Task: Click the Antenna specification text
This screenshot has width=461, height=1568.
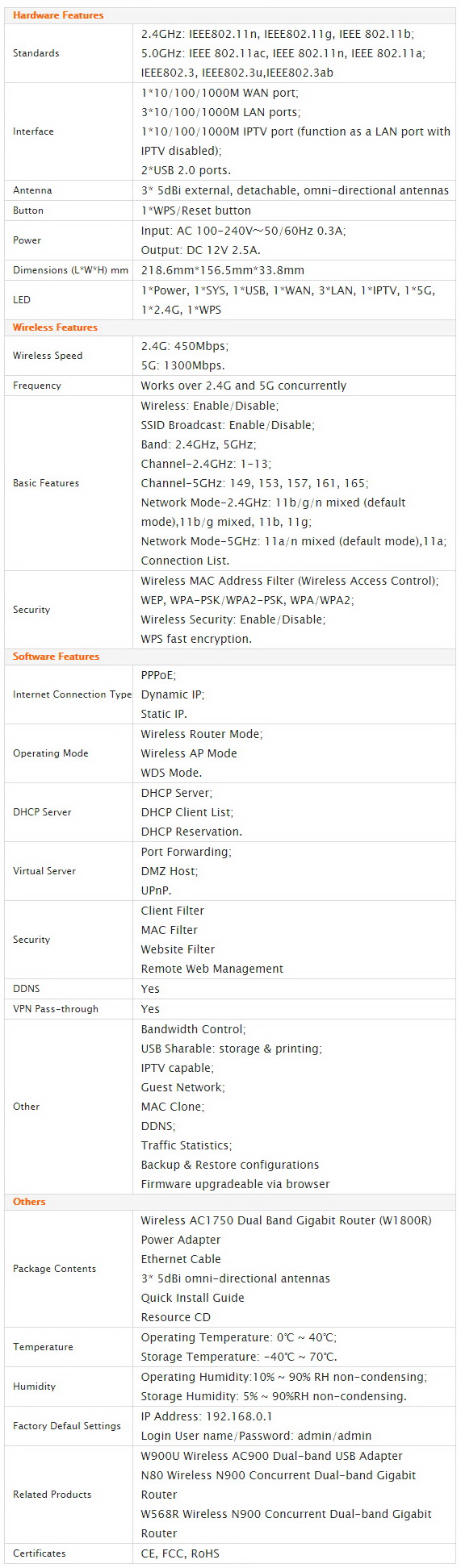Action: pos(295,190)
